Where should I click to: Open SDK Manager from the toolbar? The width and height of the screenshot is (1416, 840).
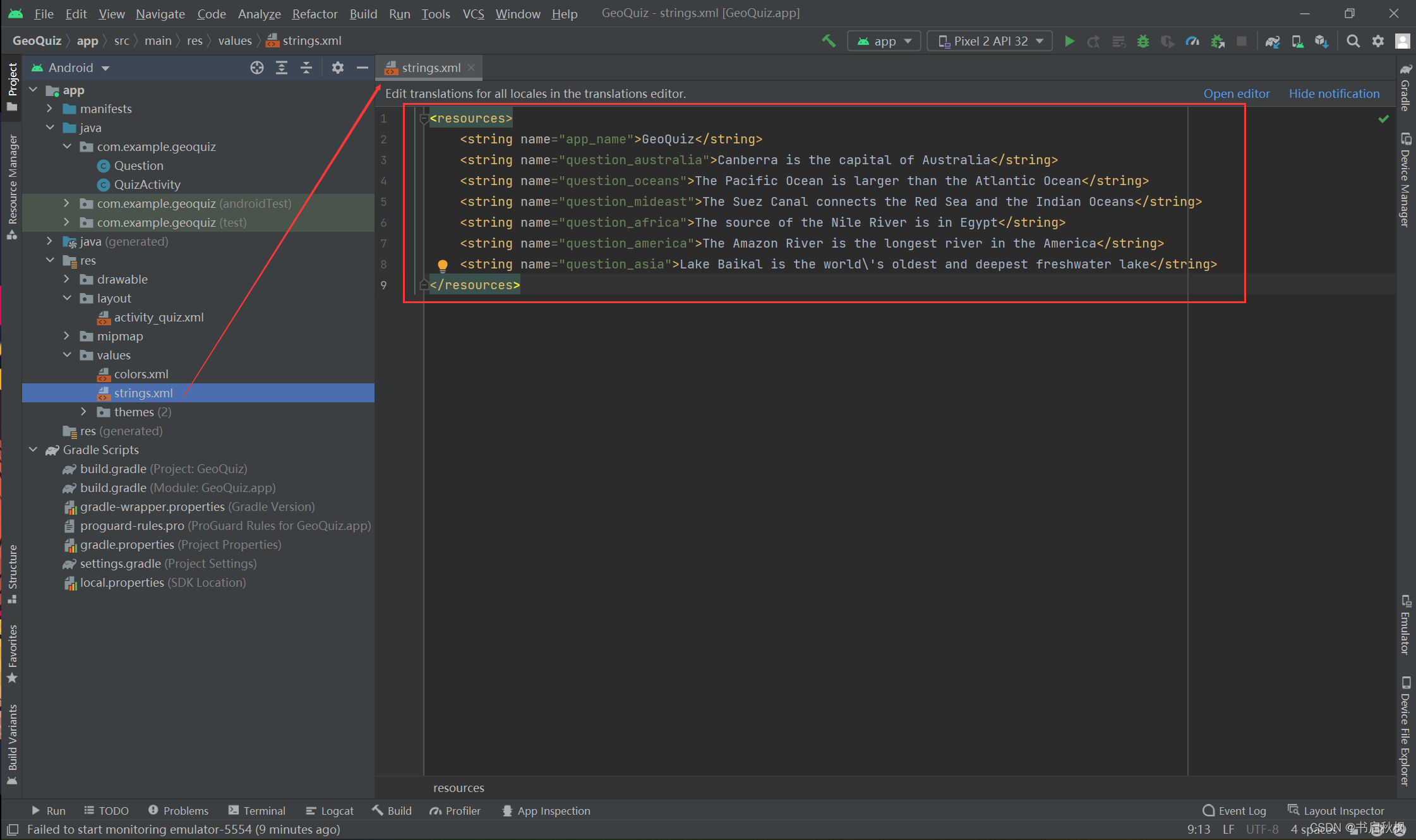(x=1323, y=40)
